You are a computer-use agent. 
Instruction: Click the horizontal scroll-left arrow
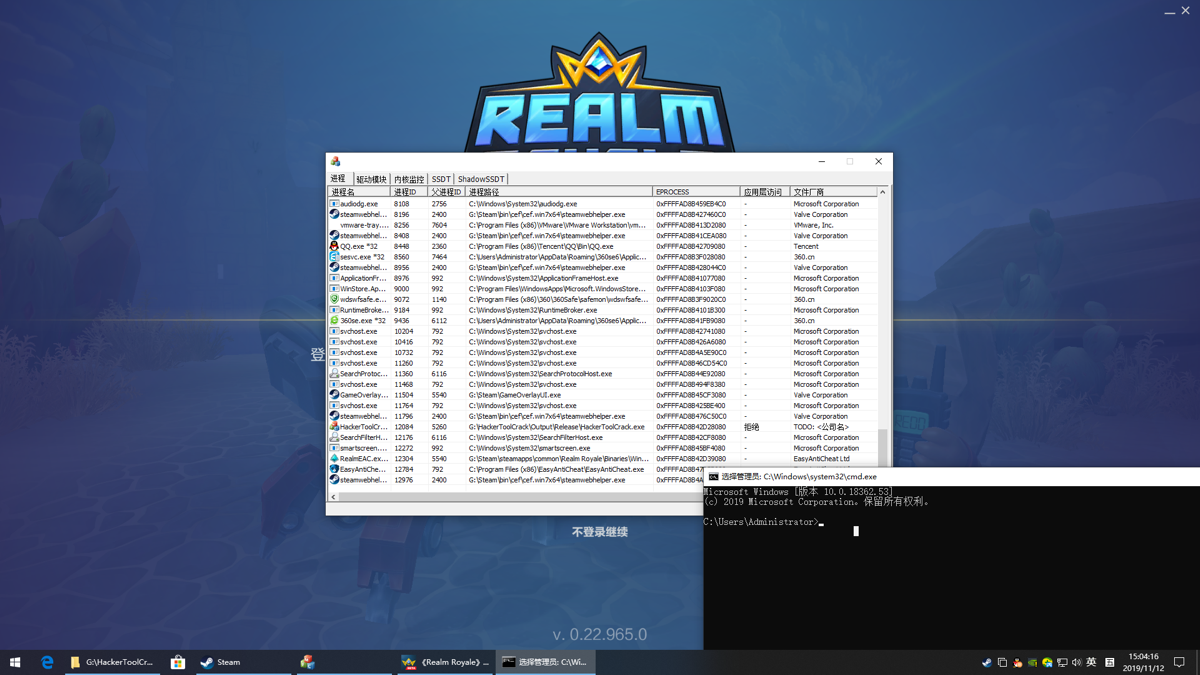coord(333,497)
